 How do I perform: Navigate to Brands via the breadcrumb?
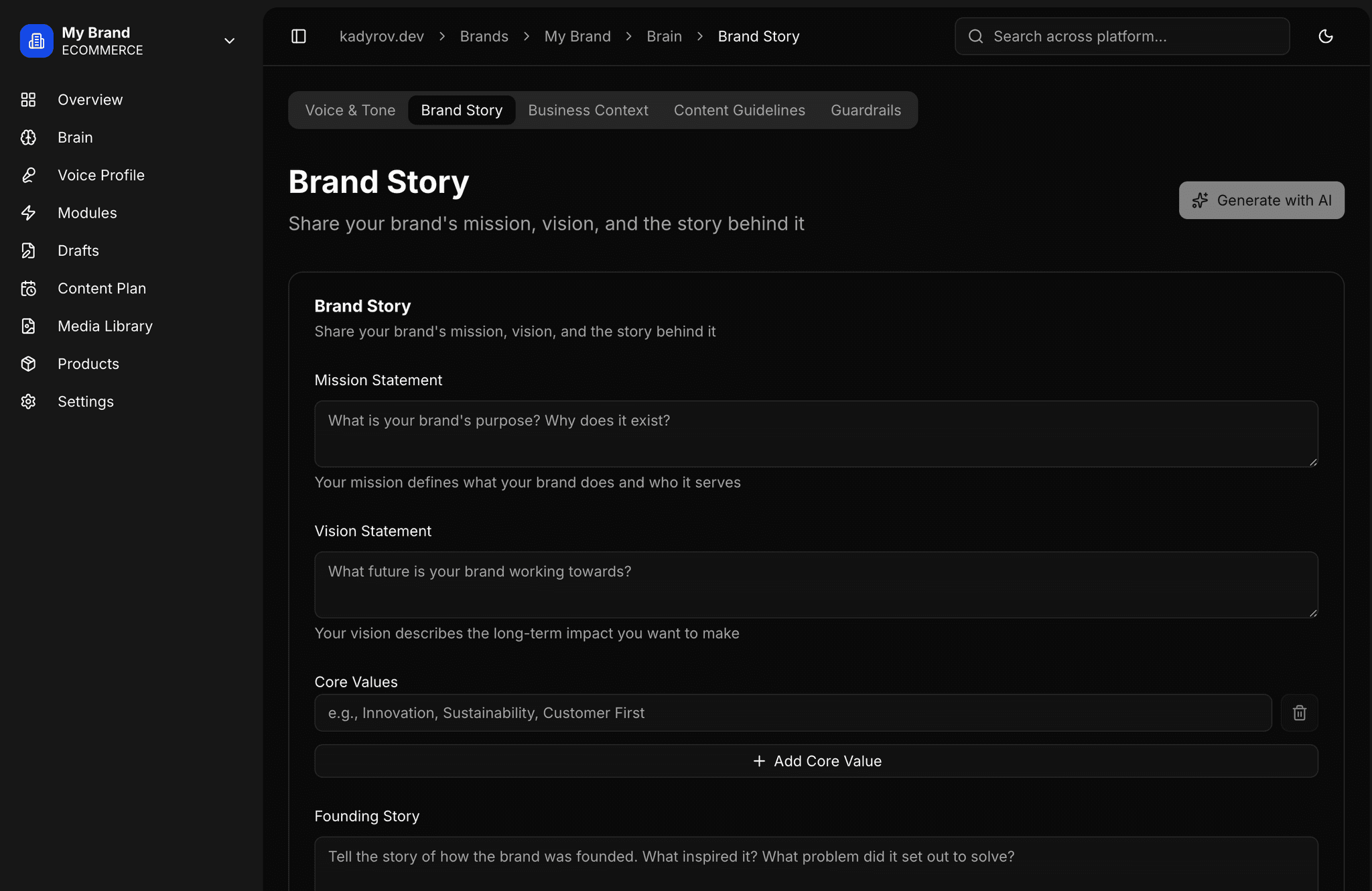(x=484, y=36)
